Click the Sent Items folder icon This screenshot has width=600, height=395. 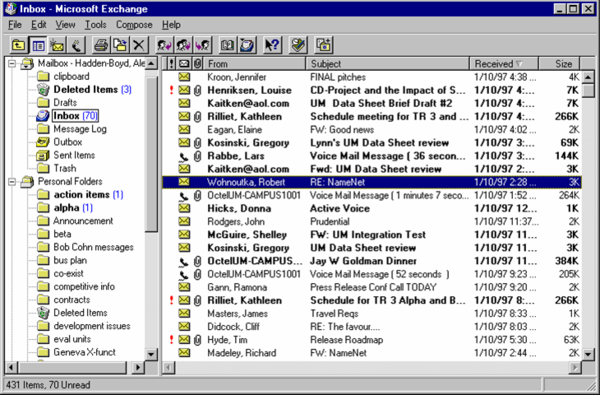coord(43,155)
